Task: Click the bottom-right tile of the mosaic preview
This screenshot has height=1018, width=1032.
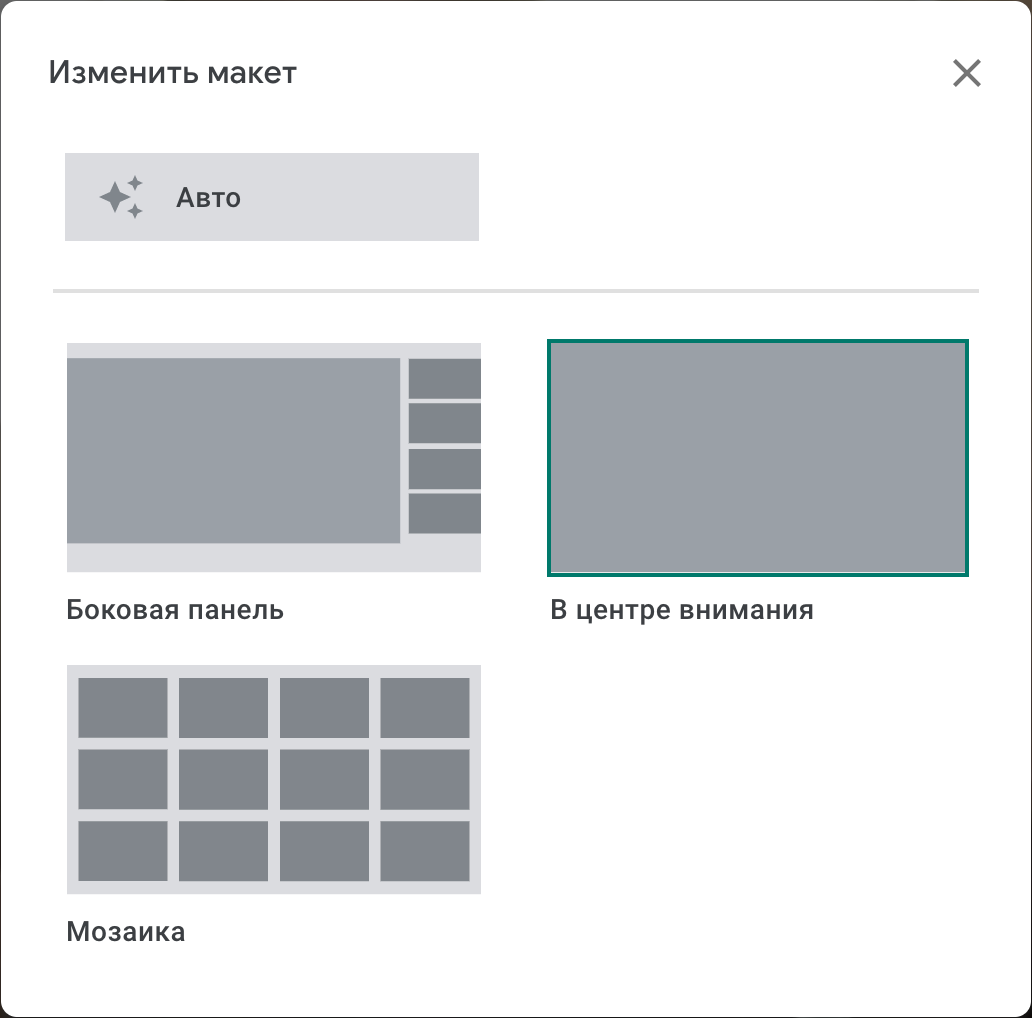Action: coord(425,851)
